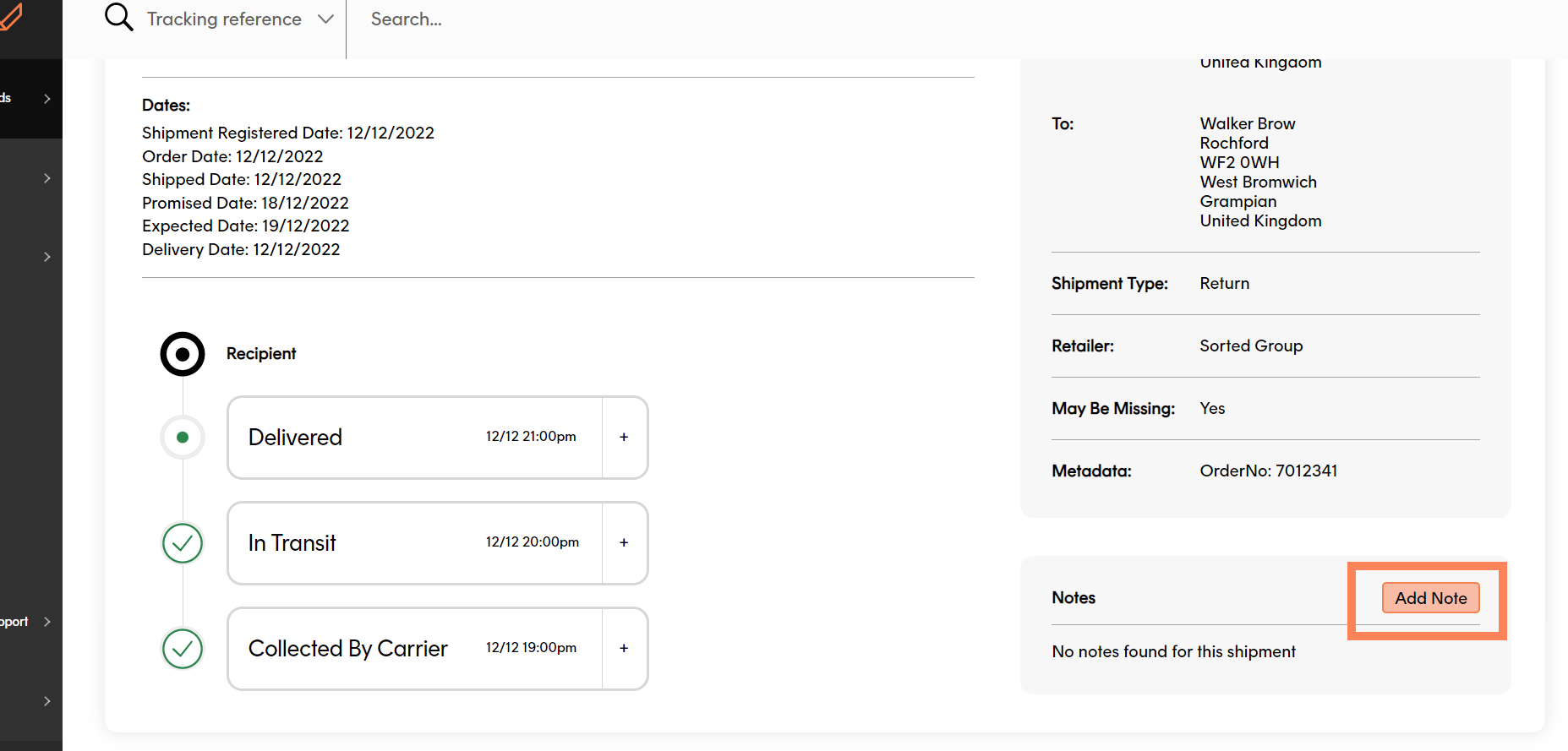Click the 12/12 21:00pm Delivered timestamp
The height and width of the screenshot is (751, 1568).
click(531, 437)
